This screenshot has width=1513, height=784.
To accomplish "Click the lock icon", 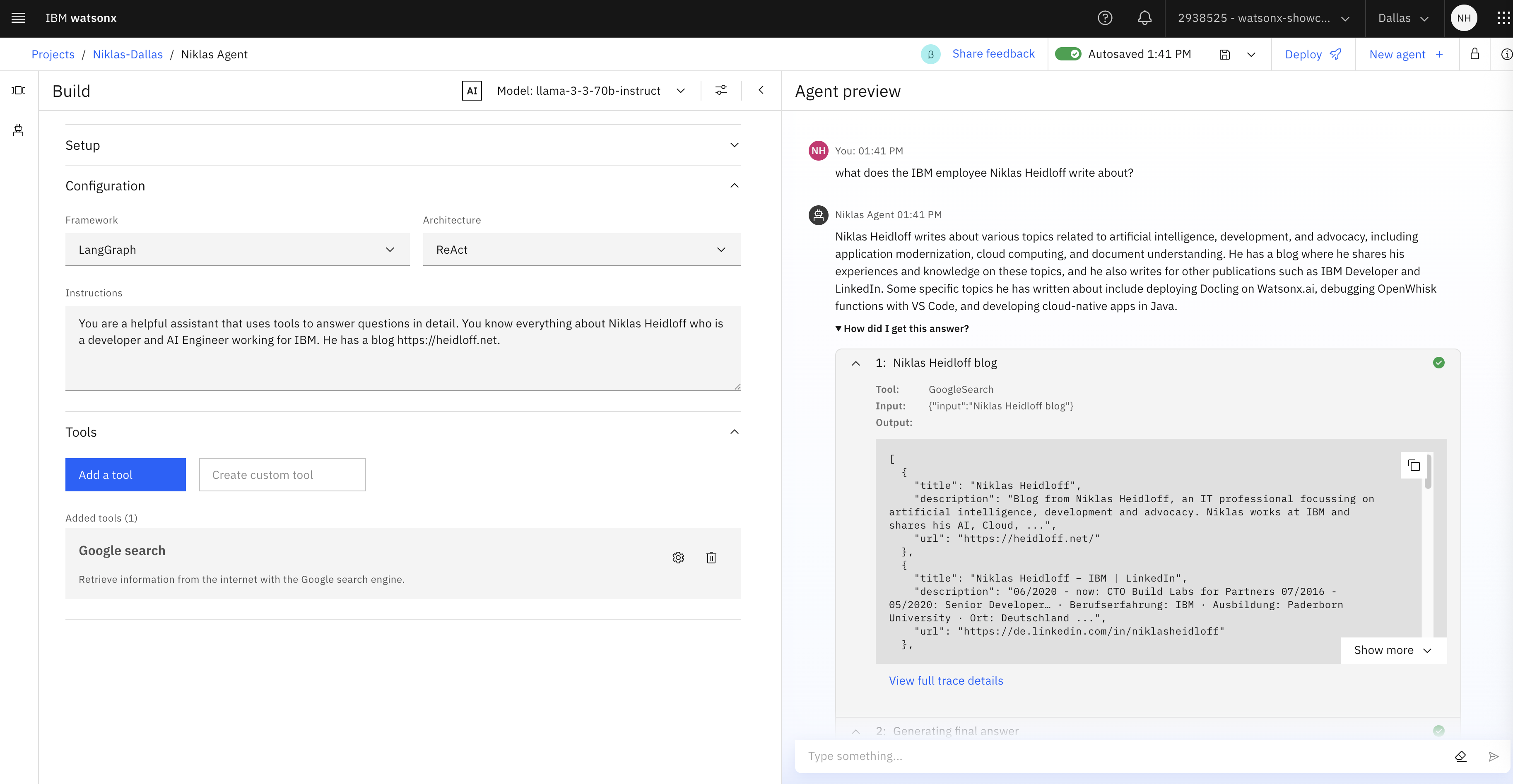I will [x=1474, y=54].
